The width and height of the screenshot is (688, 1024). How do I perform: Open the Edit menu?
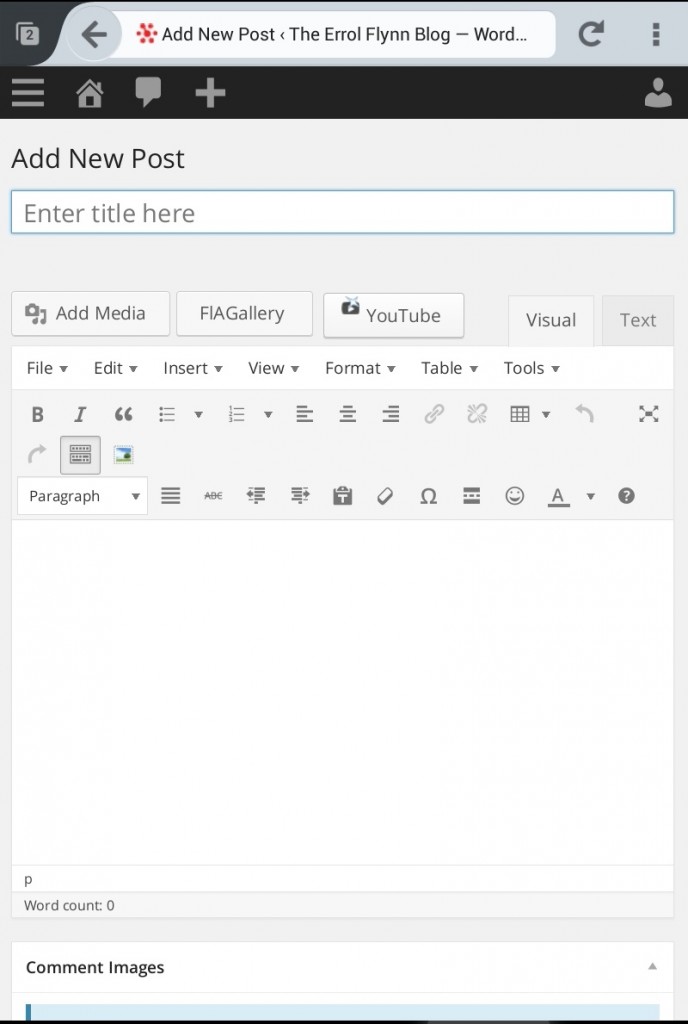pos(116,368)
